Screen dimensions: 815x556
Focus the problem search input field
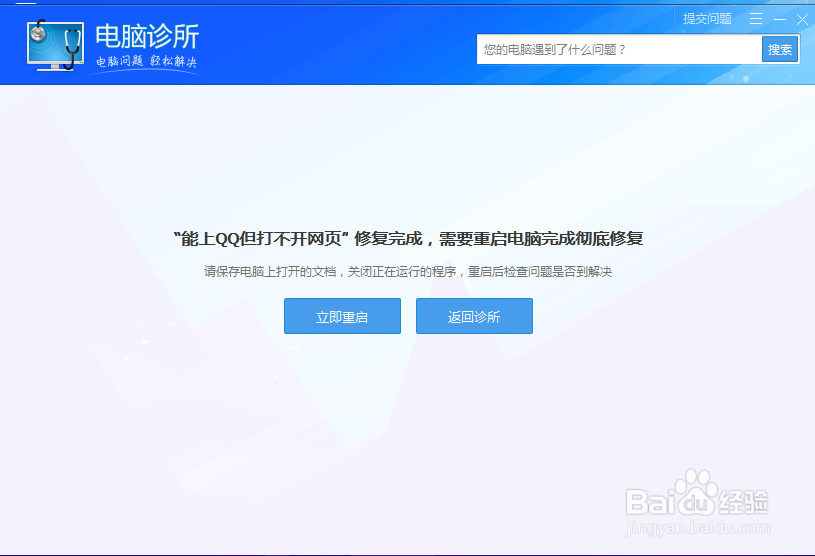619,49
